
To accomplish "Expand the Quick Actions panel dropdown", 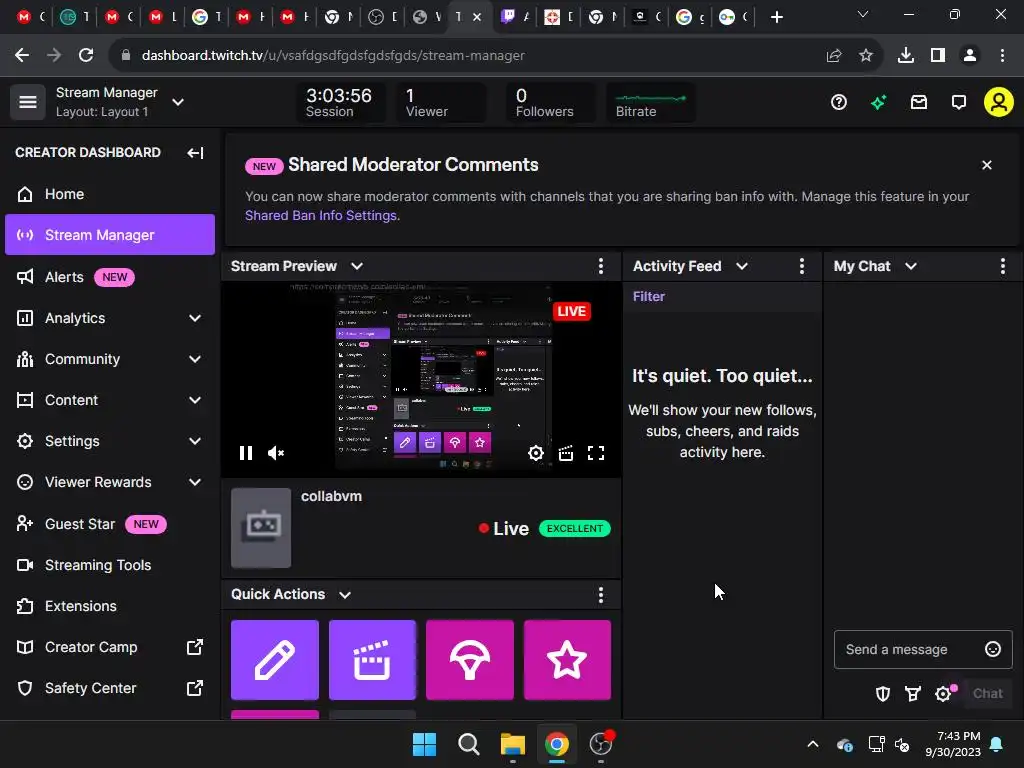I will pyautogui.click(x=345, y=594).
